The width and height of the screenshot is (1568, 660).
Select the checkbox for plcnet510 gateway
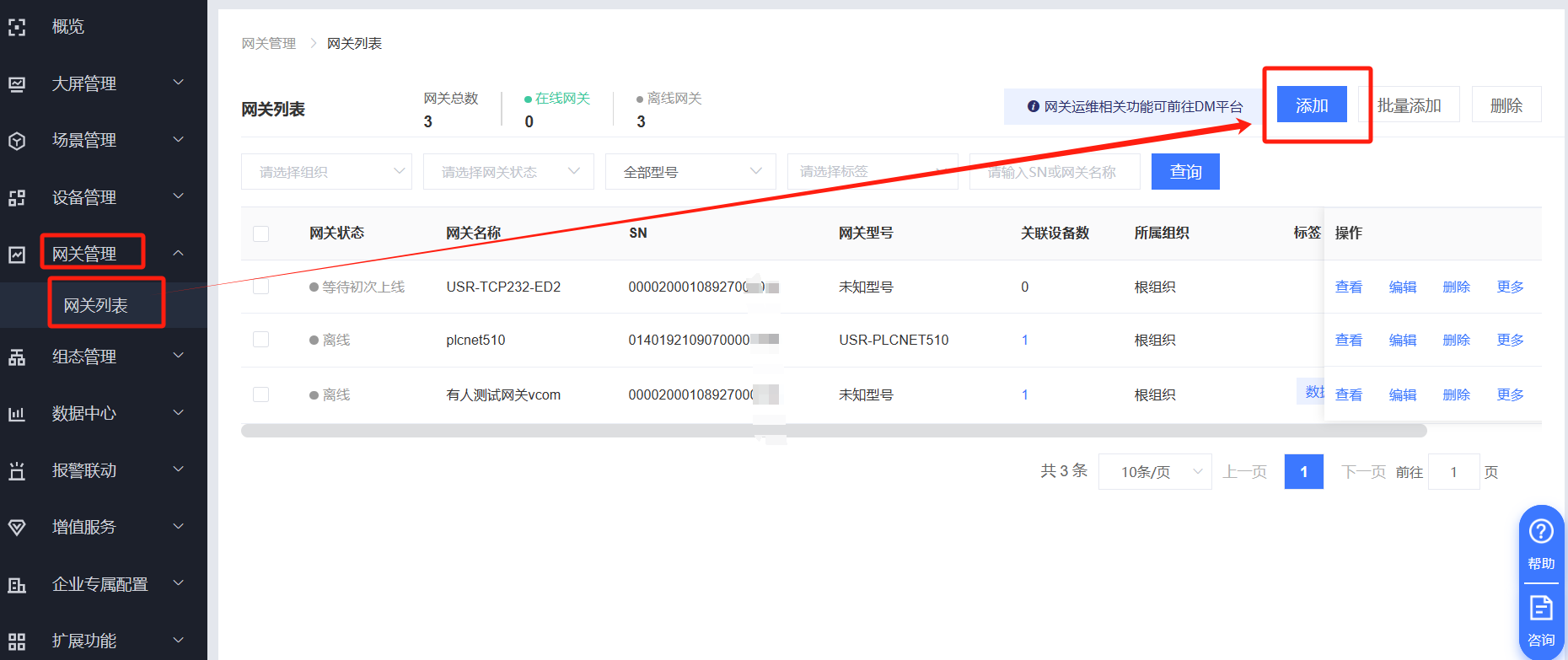pyautogui.click(x=261, y=340)
